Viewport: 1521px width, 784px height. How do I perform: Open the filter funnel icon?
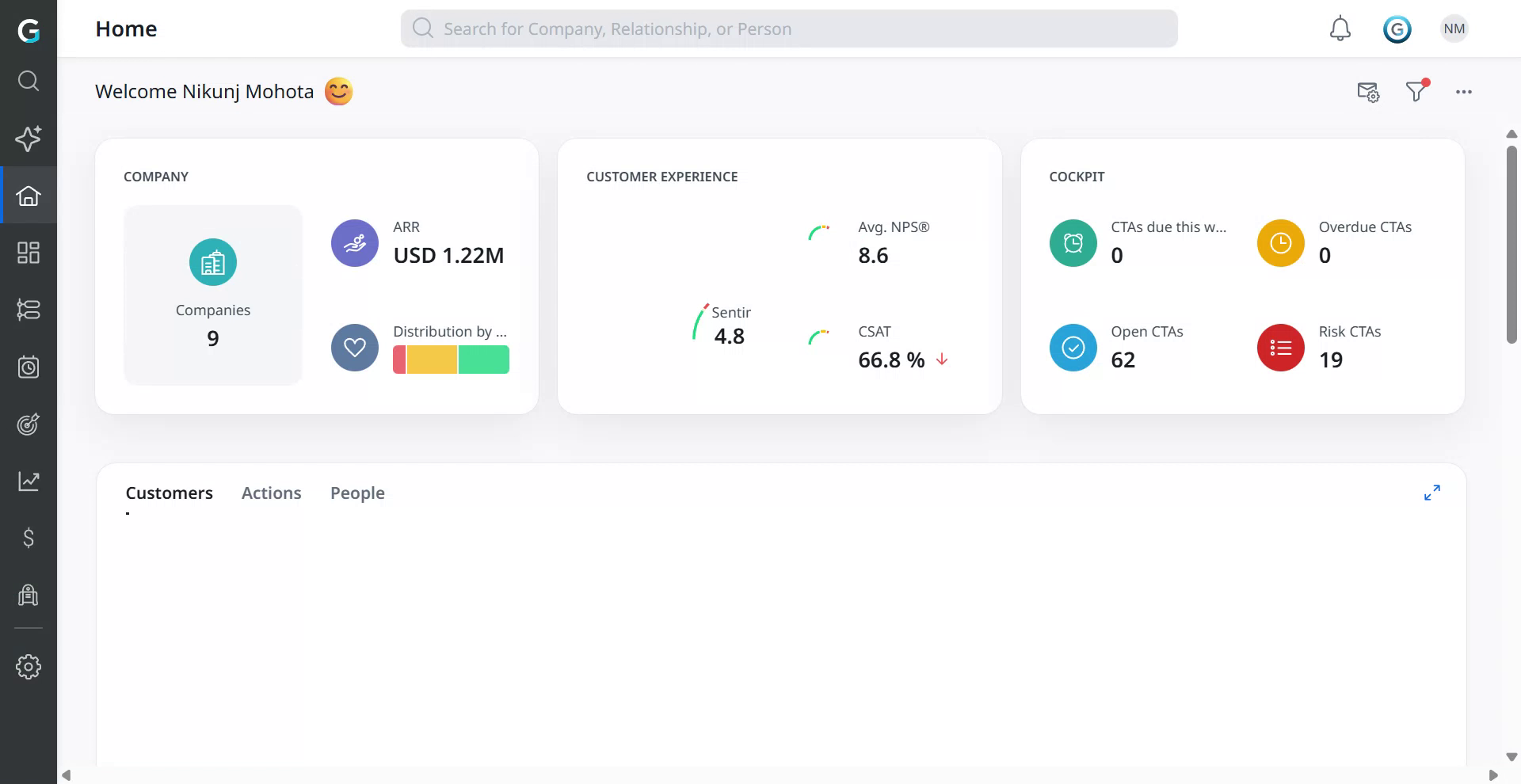(1416, 92)
